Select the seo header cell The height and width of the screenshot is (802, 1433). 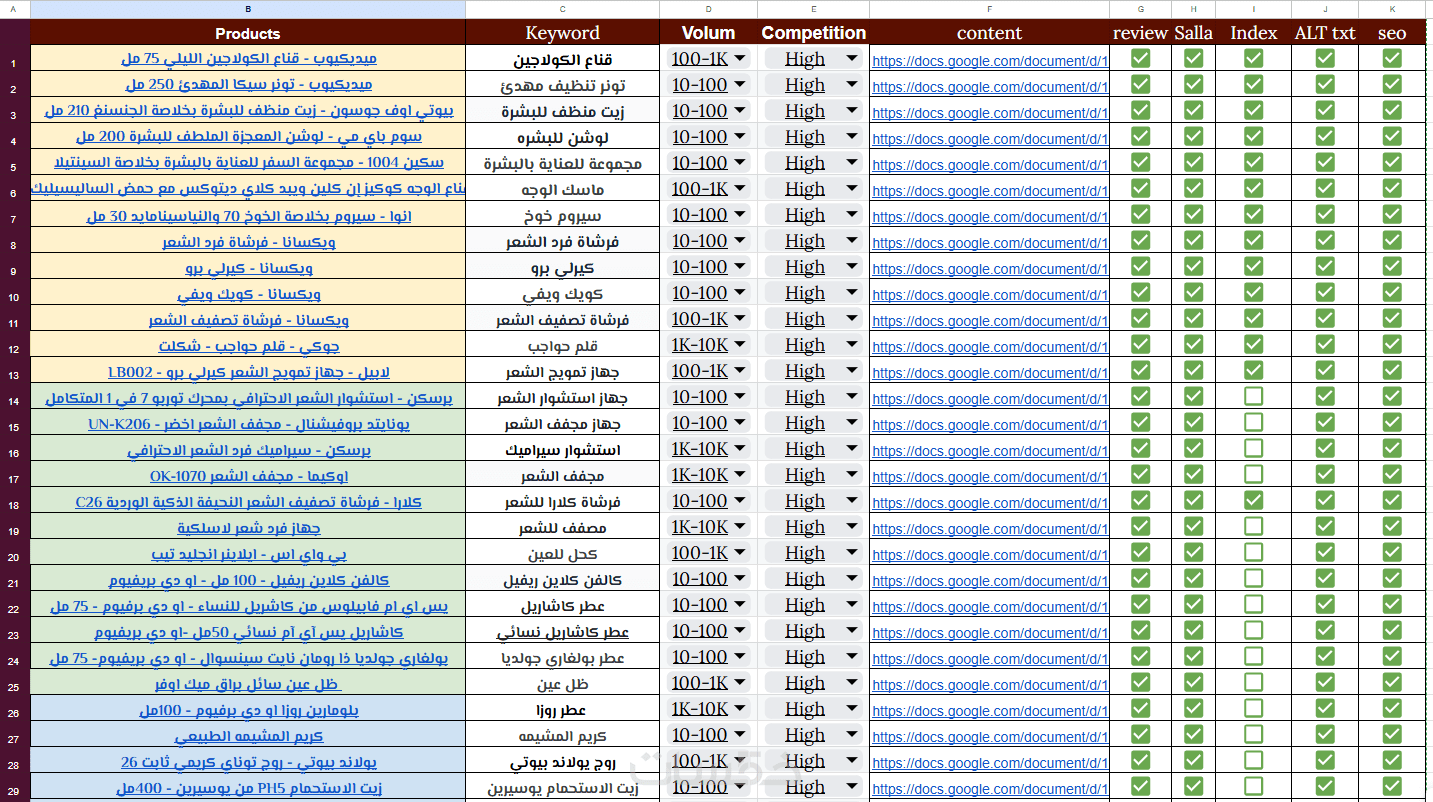click(x=1392, y=33)
